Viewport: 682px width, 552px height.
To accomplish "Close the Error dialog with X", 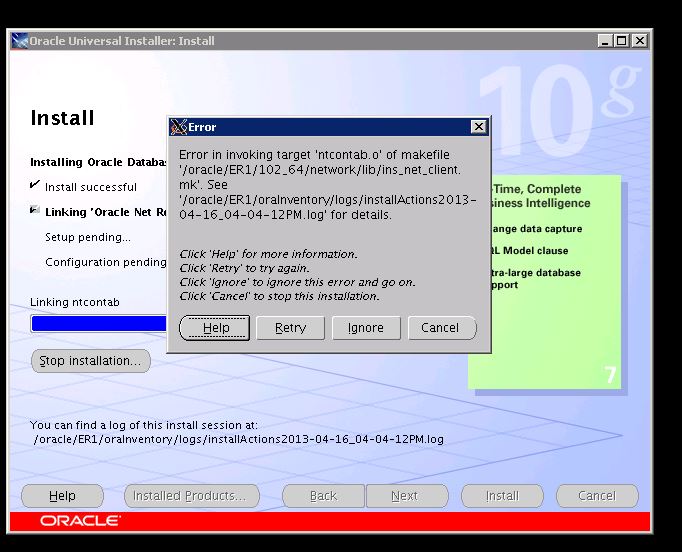I will (478, 127).
